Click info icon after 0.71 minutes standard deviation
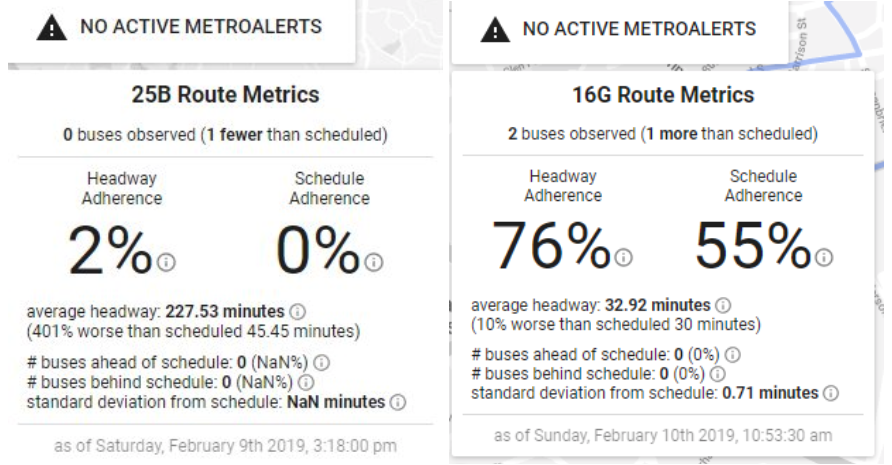This screenshot has height=465, width=892. [x=831, y=393]
